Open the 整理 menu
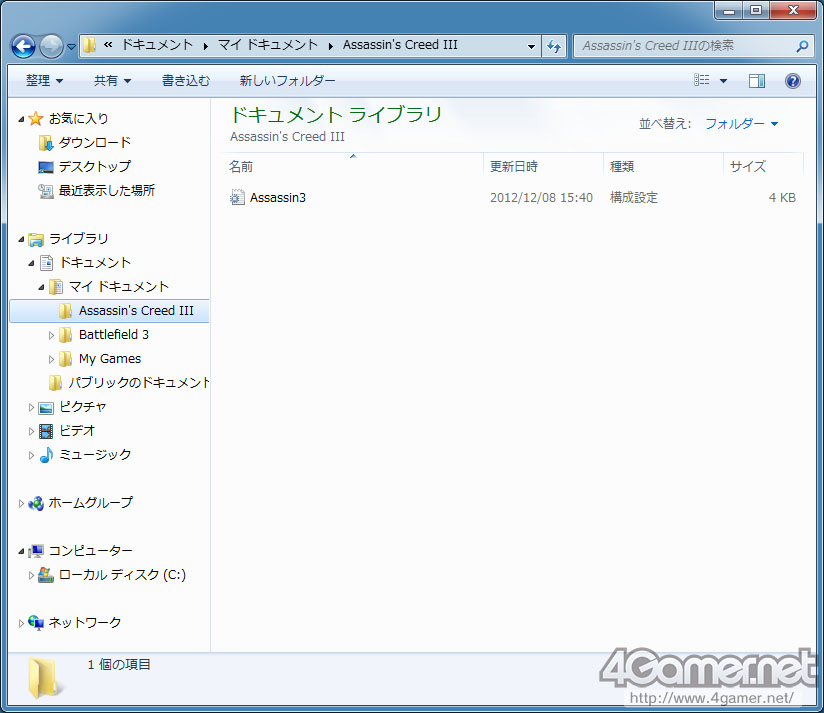824x713 pixels. pyautogui.click(x=44, y=80)
